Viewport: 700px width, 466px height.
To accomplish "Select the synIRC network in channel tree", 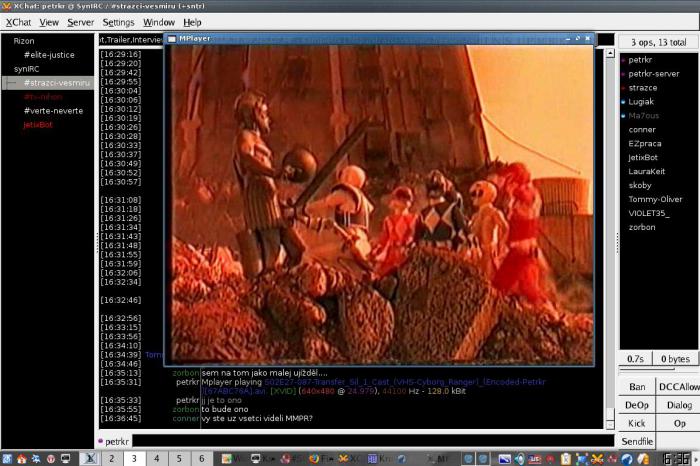I will [26, 69].
